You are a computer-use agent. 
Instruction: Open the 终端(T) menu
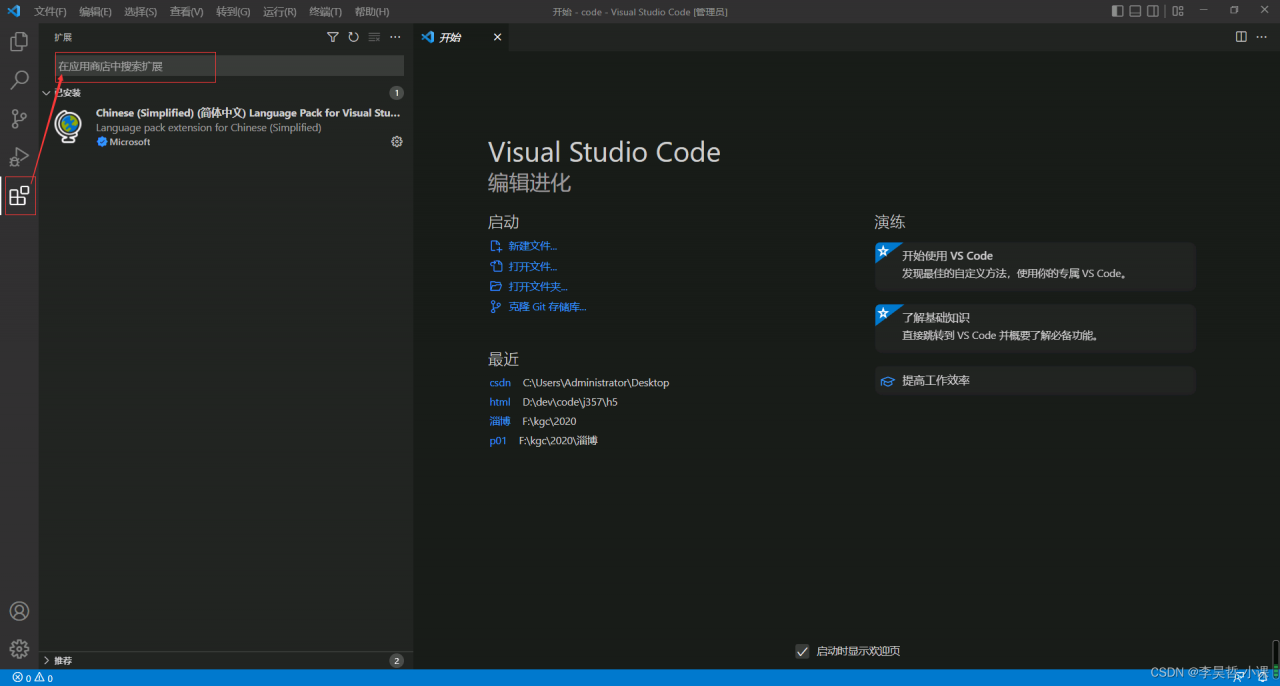click(x=325, y=11)
